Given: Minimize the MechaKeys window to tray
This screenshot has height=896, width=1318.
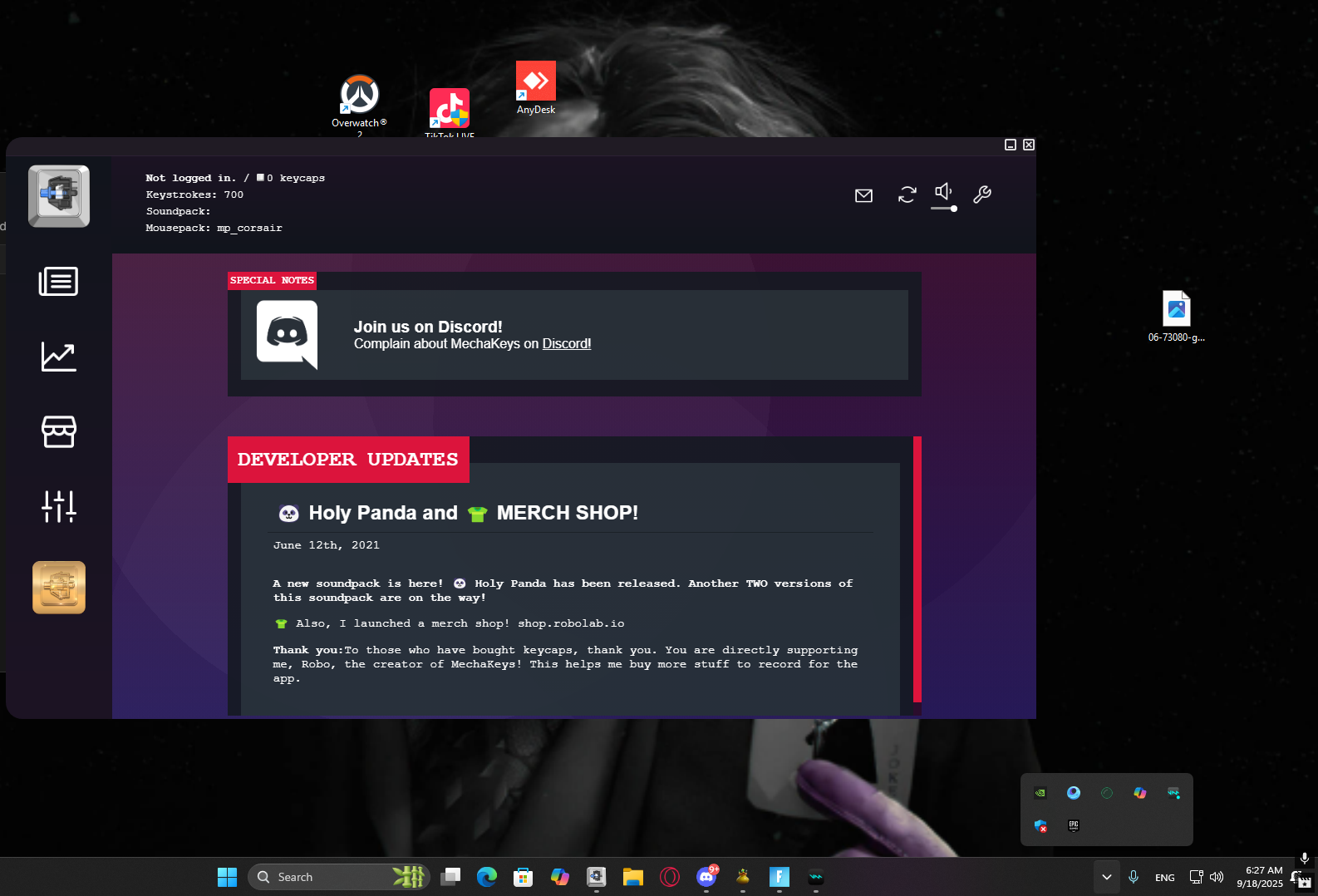Looking at the screenshot, I should click(1011, 145).
